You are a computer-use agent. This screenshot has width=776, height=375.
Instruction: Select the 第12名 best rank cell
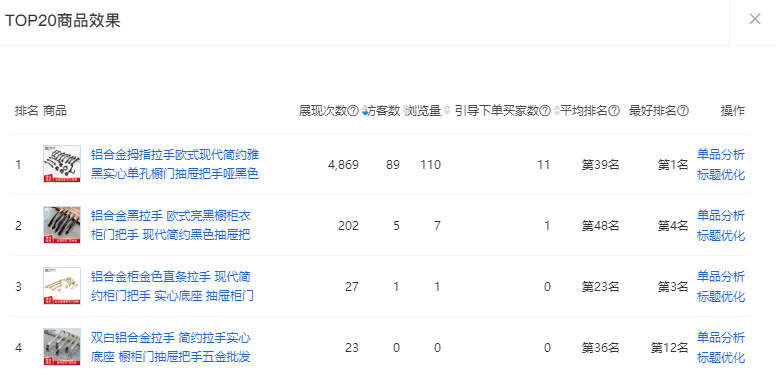(x=670, y=348)
